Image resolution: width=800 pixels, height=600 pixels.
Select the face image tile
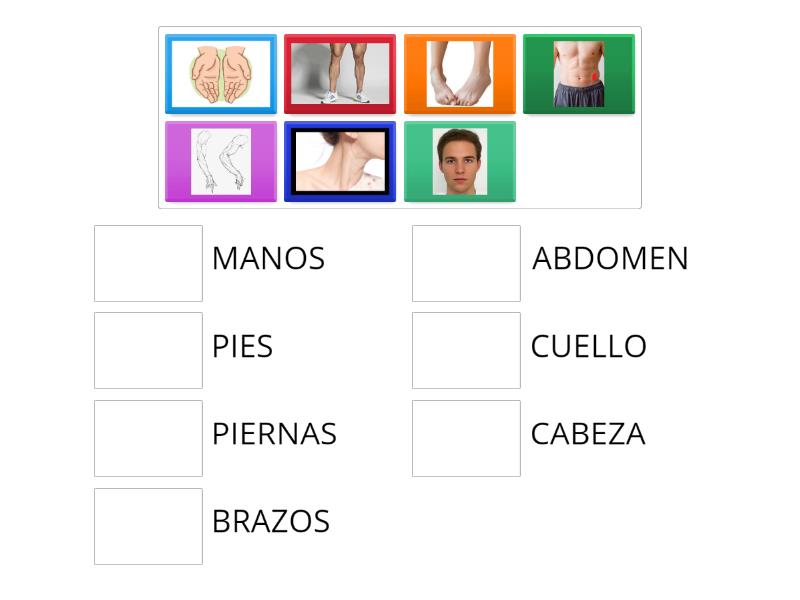coord(459,160)
